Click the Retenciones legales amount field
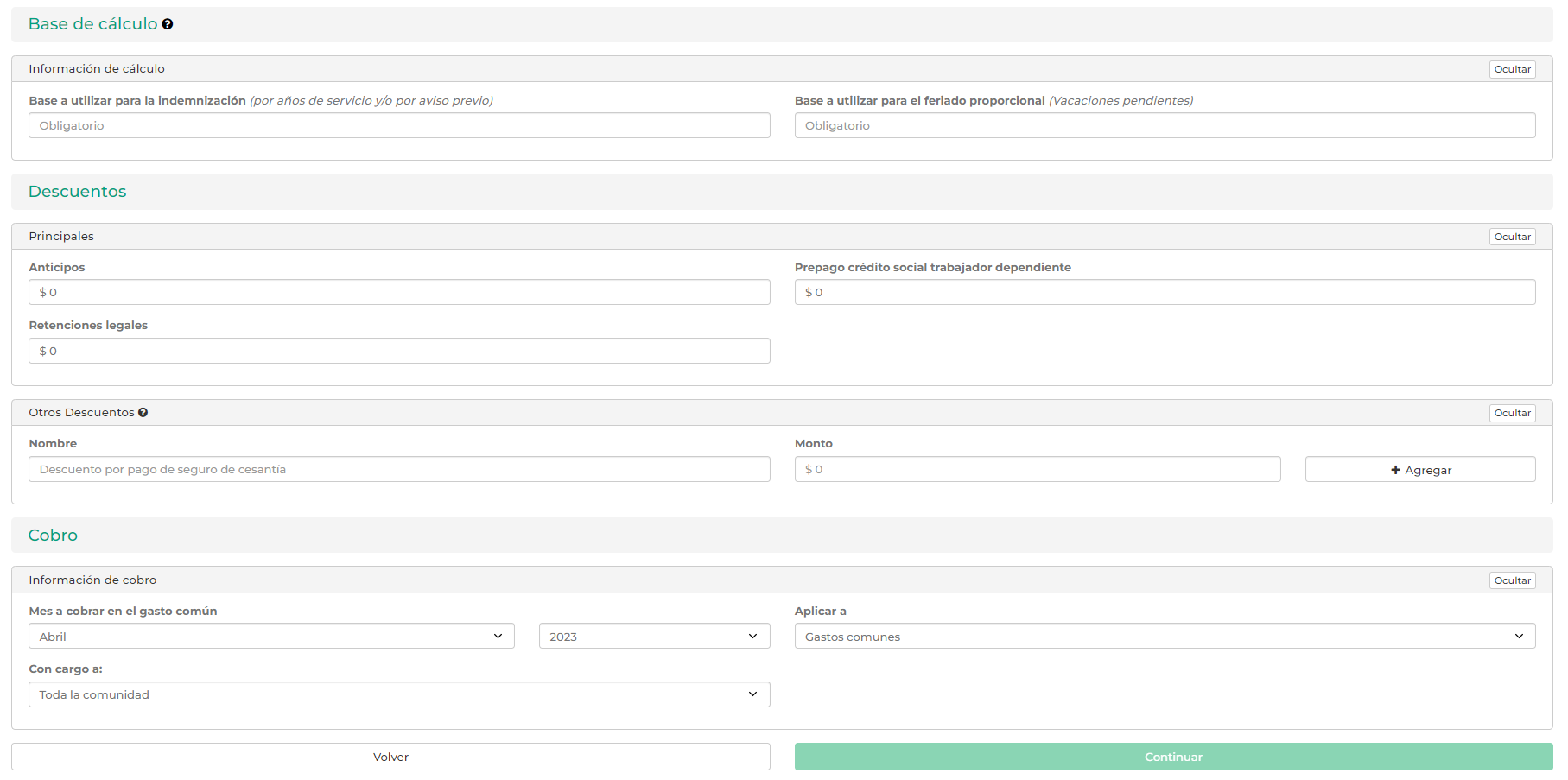 pos(399,352)
